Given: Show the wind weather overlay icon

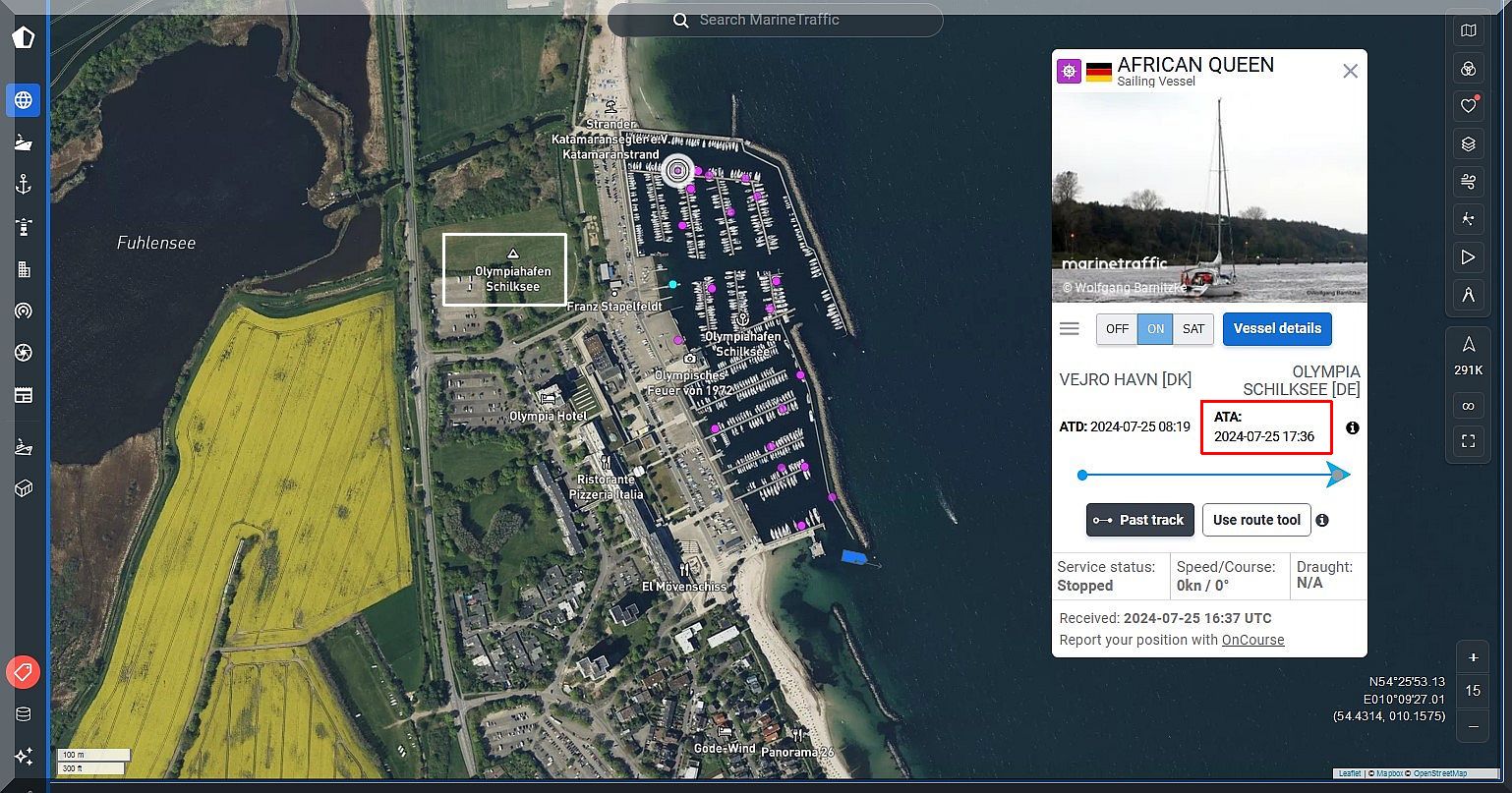Looking at the screenshot, I should pos(1468,182).
